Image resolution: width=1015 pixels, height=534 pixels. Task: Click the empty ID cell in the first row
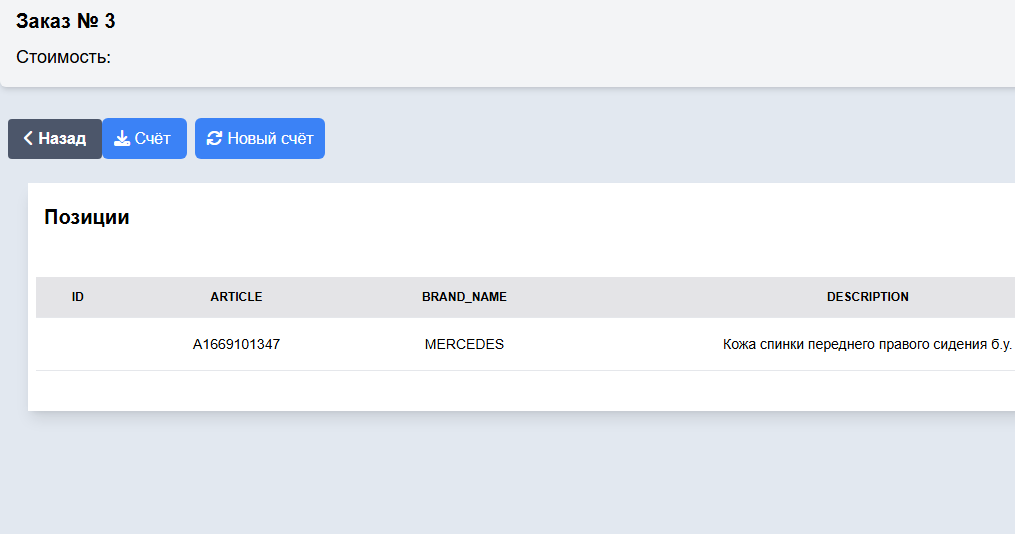tap(78, 344)
